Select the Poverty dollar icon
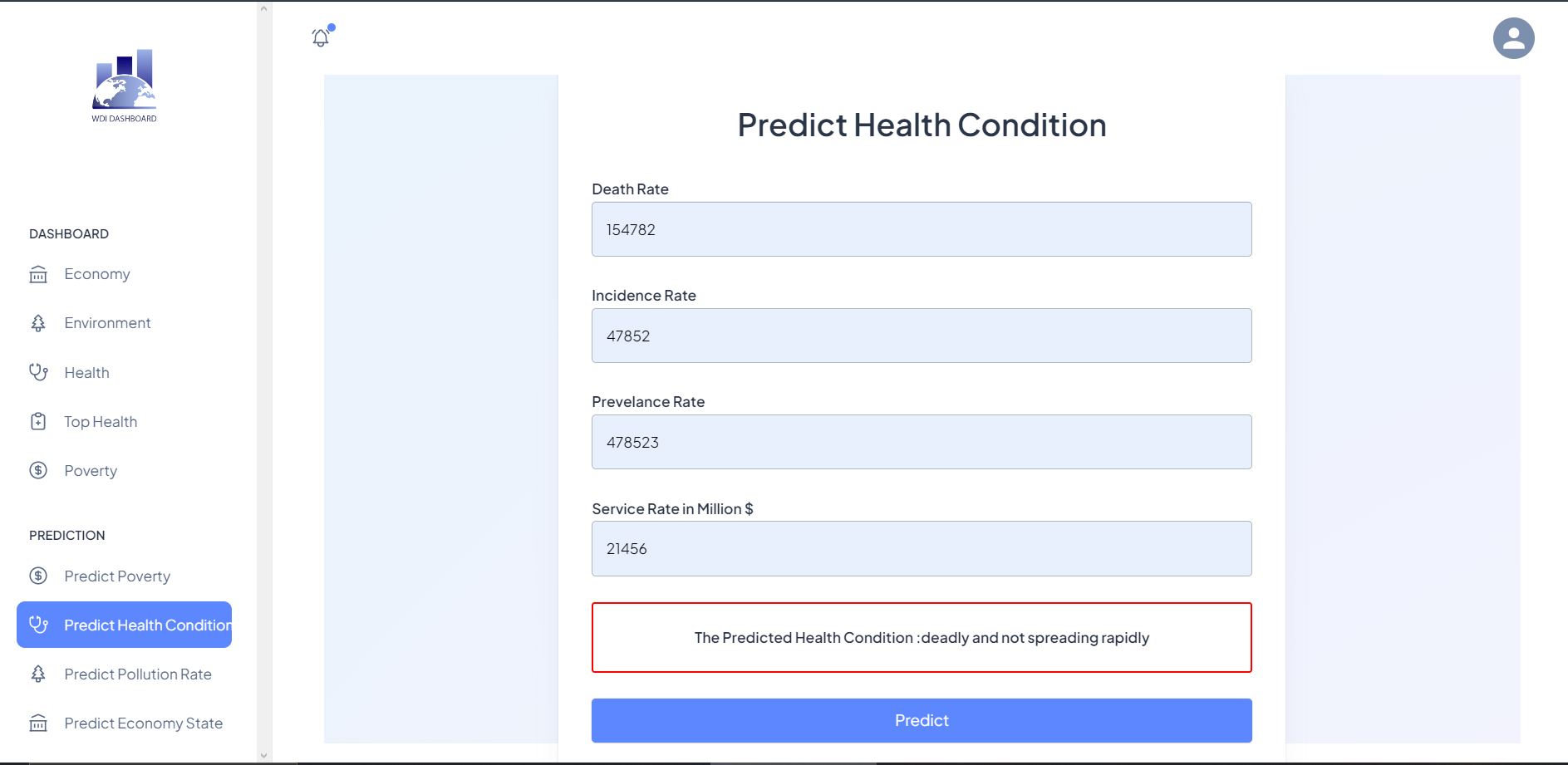 [x=38, y=470]
